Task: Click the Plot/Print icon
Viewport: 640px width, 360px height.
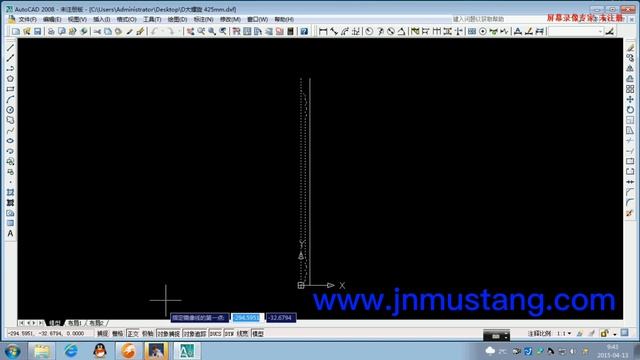Action: coord(51,31)
